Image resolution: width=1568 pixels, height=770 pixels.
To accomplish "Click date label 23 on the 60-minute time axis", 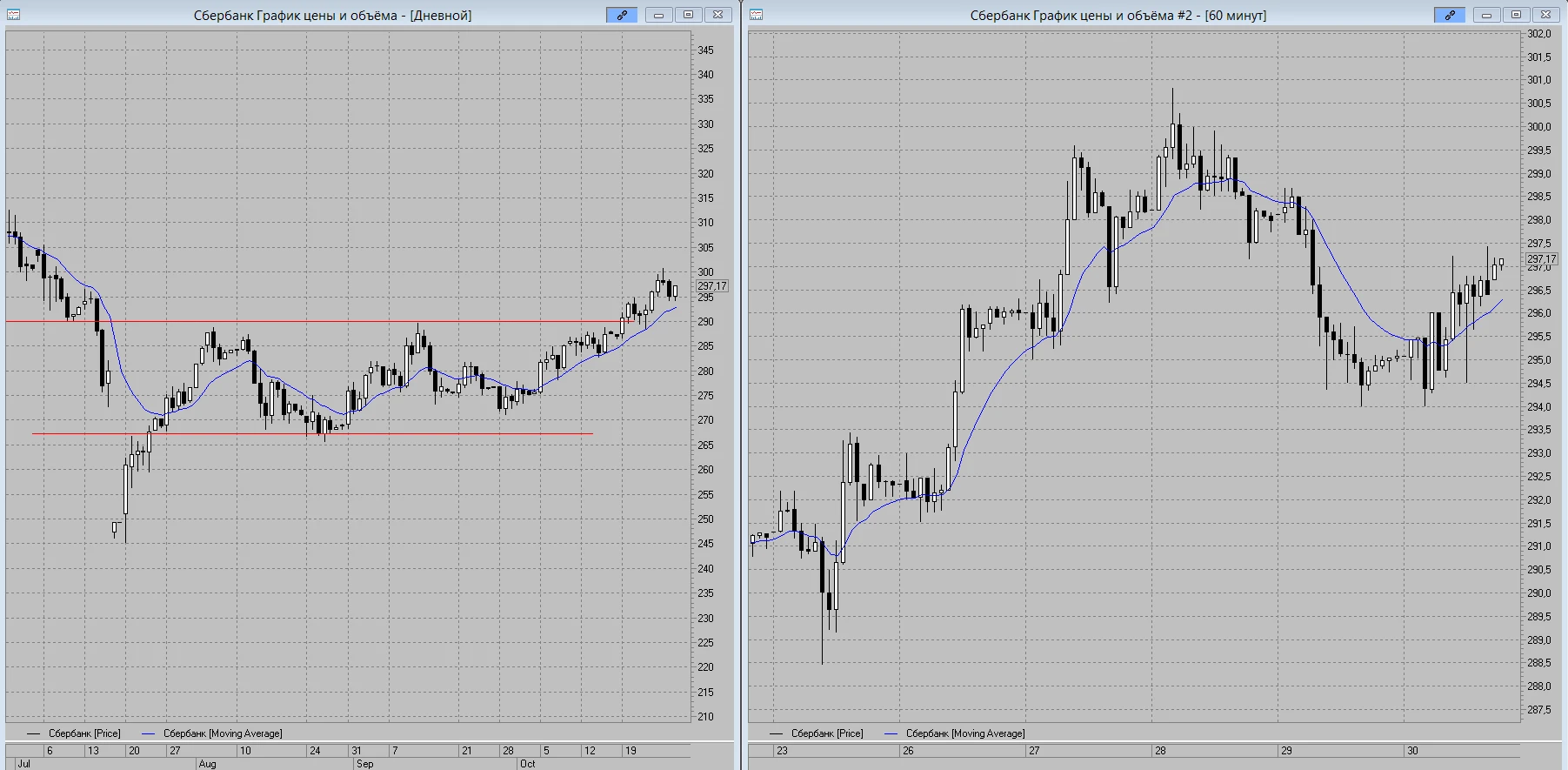I will click(782, 750).
